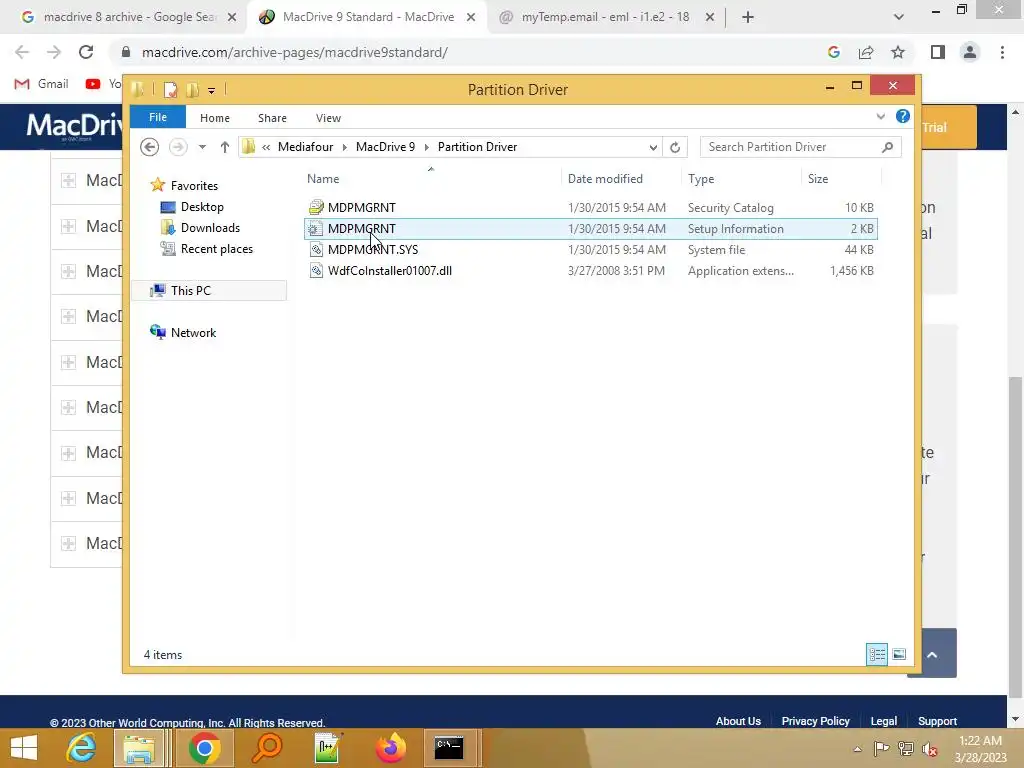Image resolution: width=1024 pixels, height=768 pixels.
Task: Expand the first MacDrive accordion row
Action: coord(69,180)
